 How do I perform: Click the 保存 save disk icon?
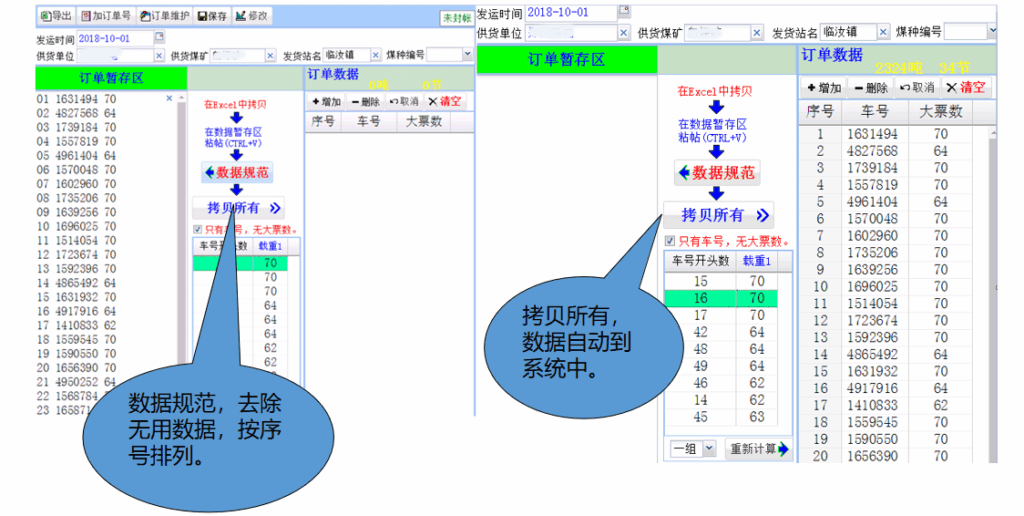[212, 16]
